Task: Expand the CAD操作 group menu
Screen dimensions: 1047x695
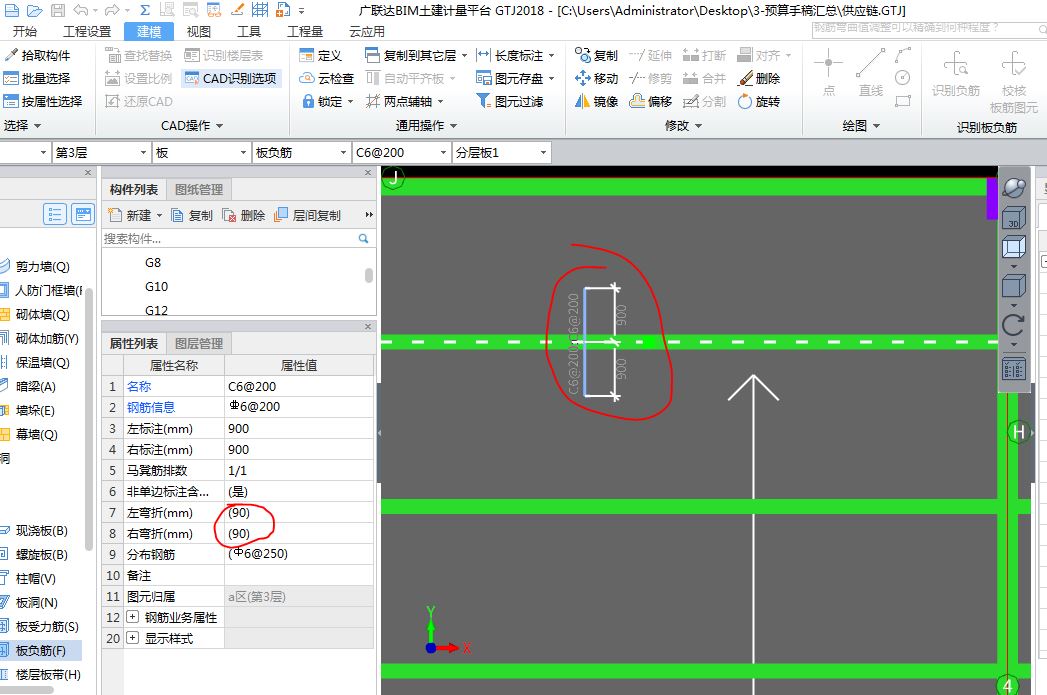Action: click(x=192, y=126)
